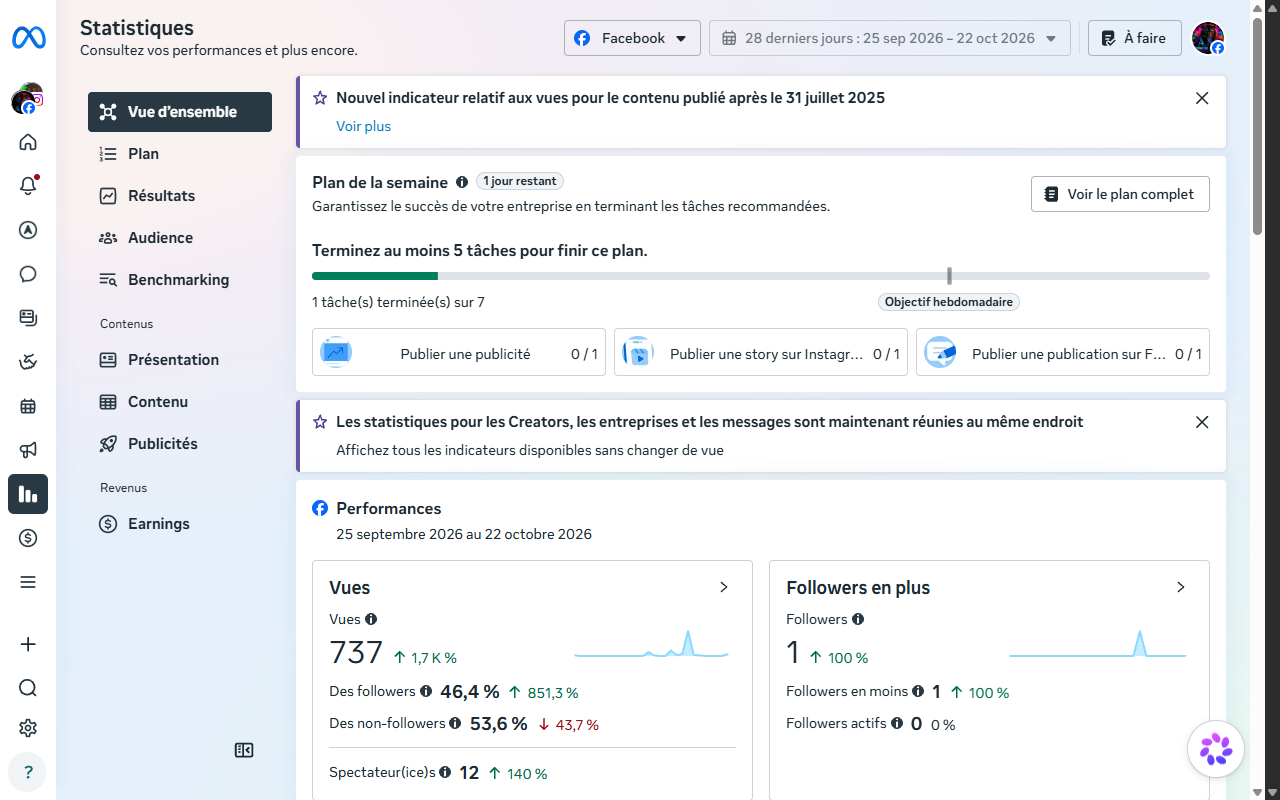Click the Meta logo icon
The width and height of the screenshot is (1280, 800).
[28, 38]
